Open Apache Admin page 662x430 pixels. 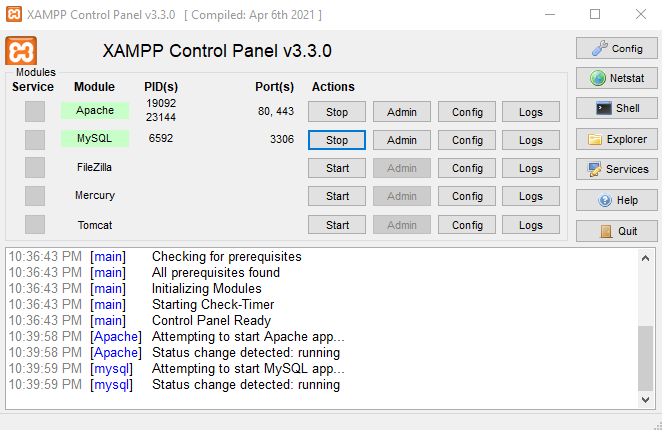point(402,112)
